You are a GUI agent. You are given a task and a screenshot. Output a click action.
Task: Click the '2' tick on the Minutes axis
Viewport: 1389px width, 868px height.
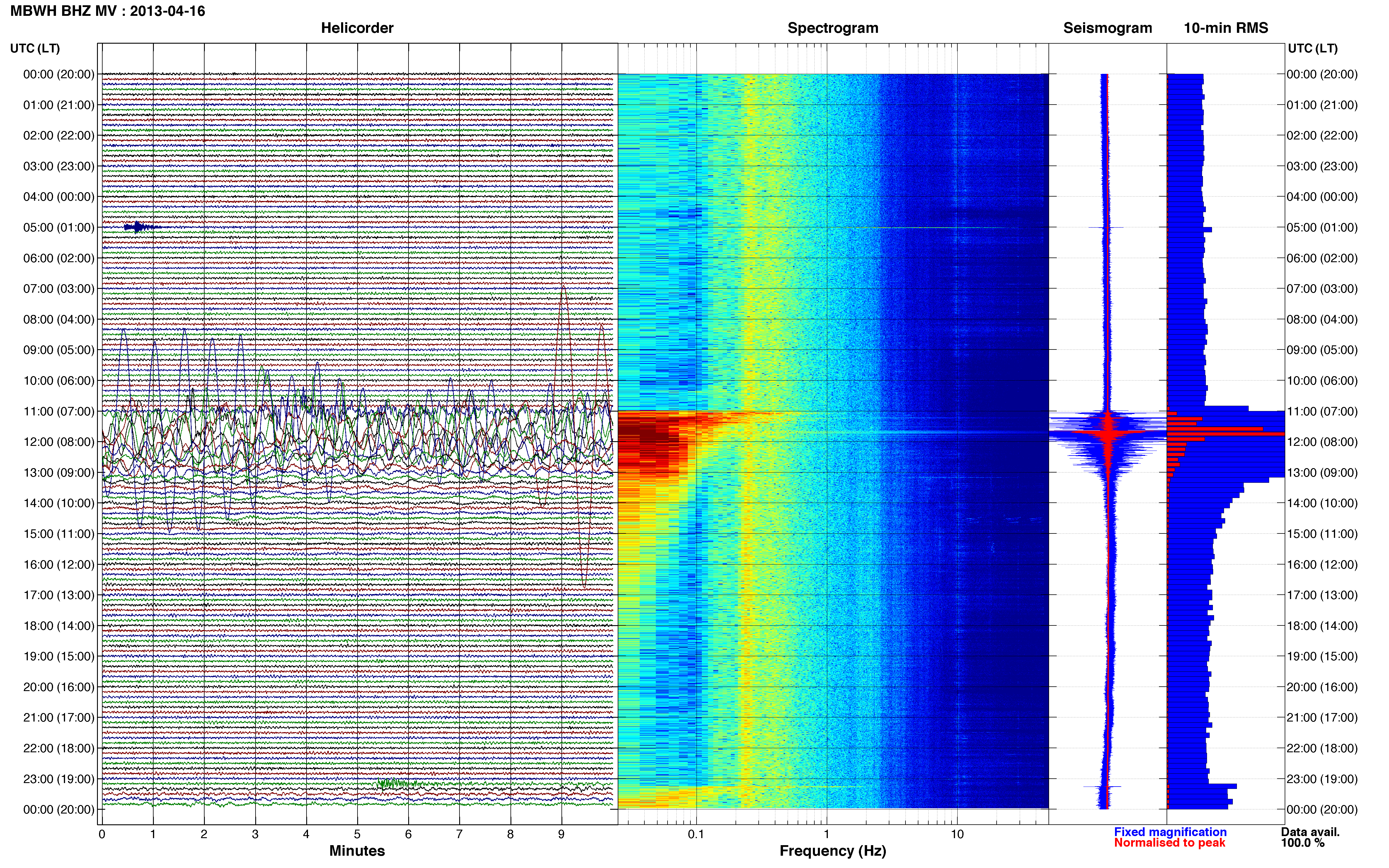click(x=204, y=834)
